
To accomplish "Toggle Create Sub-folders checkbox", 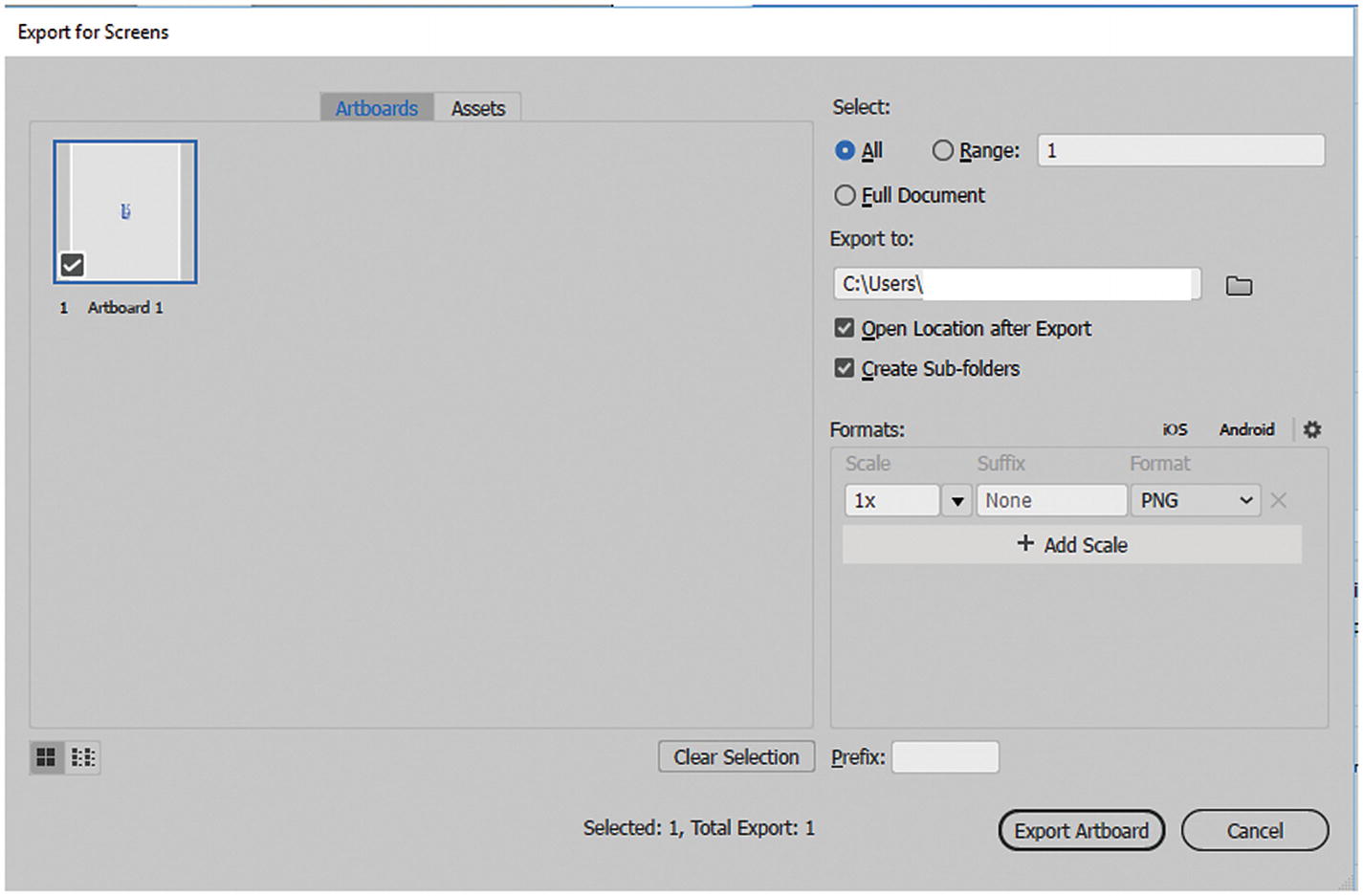I will (x=844, y=369).
